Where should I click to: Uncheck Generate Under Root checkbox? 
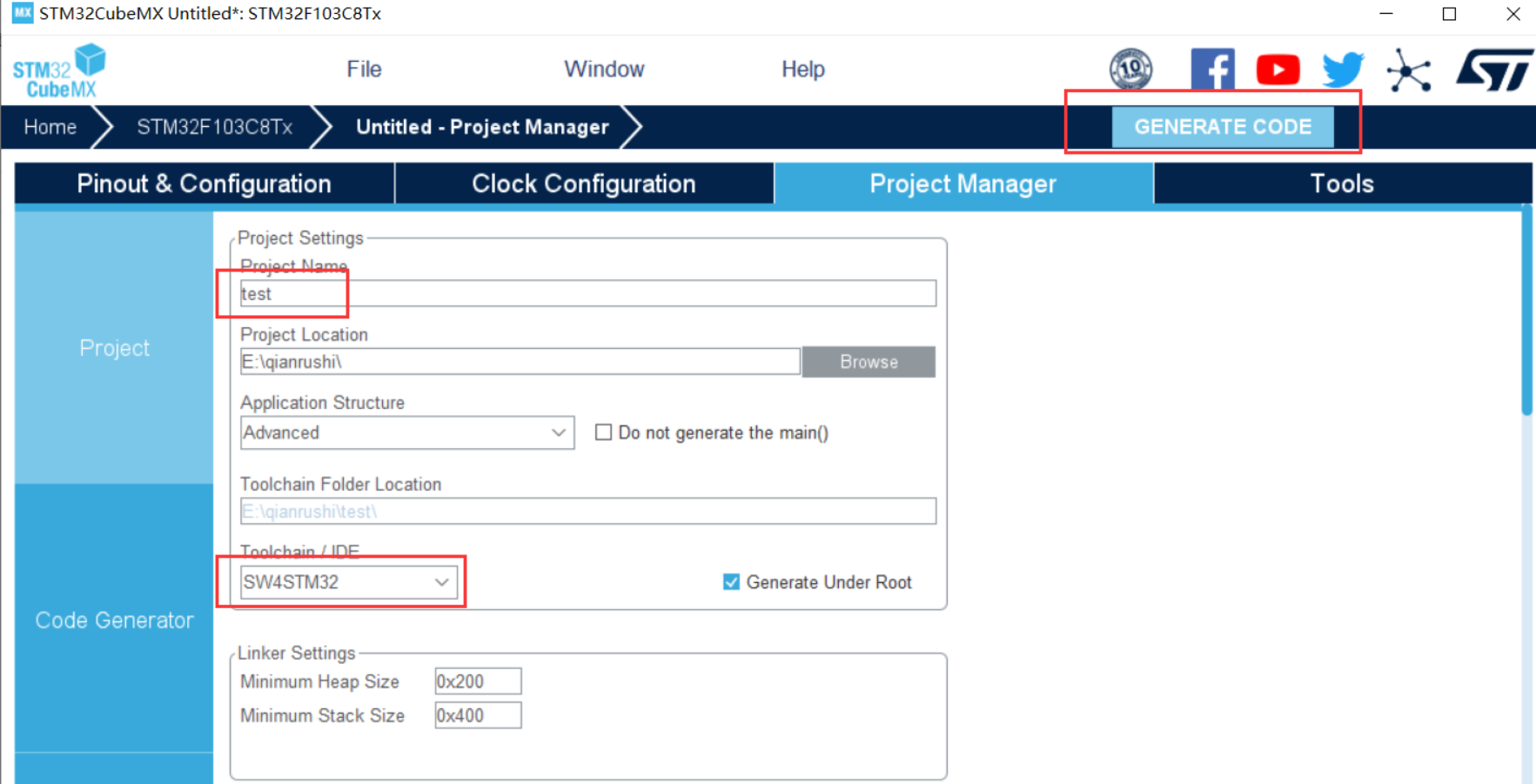pyautogui.click(x=731, y=582)
